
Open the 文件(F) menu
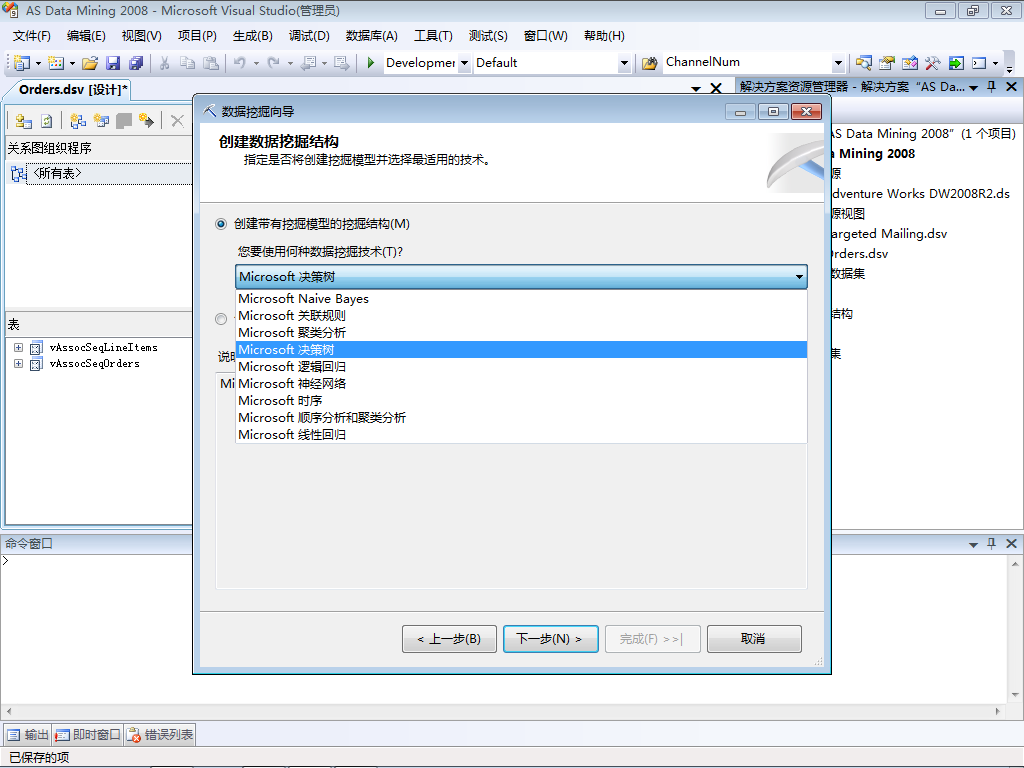tap(31, 36)
